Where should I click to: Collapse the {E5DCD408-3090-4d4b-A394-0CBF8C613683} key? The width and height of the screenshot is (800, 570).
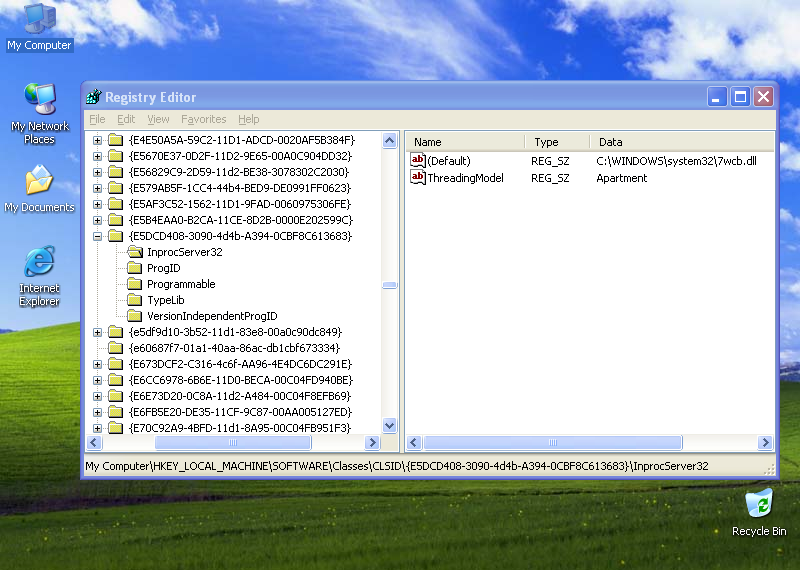pos(98,237)
